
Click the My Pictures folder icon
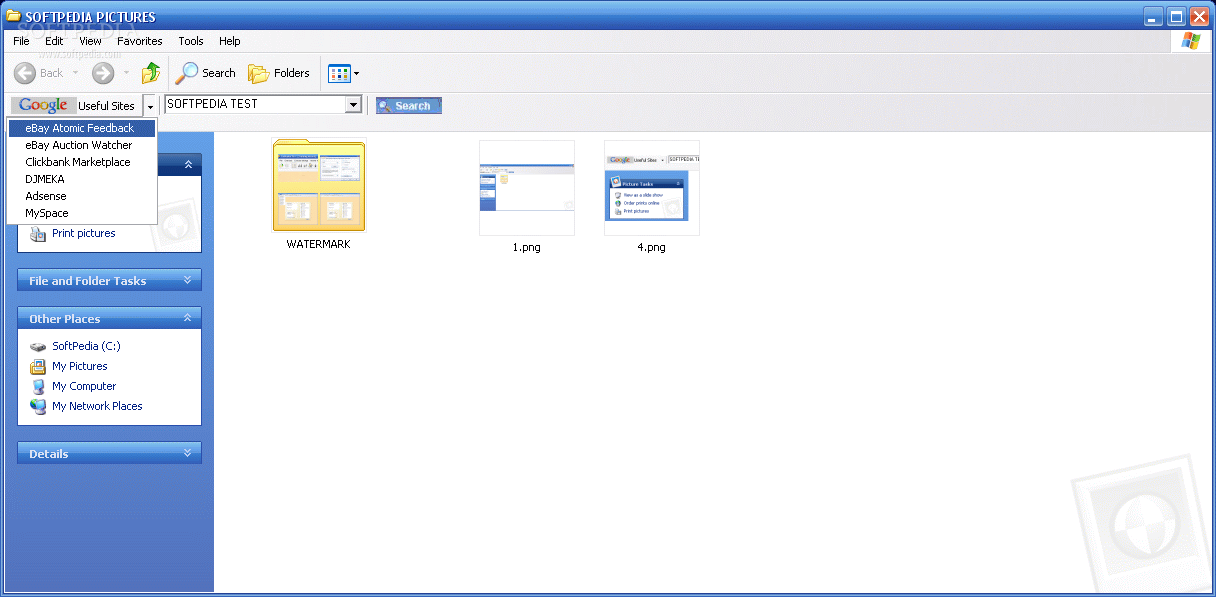[x=38, y=366]
